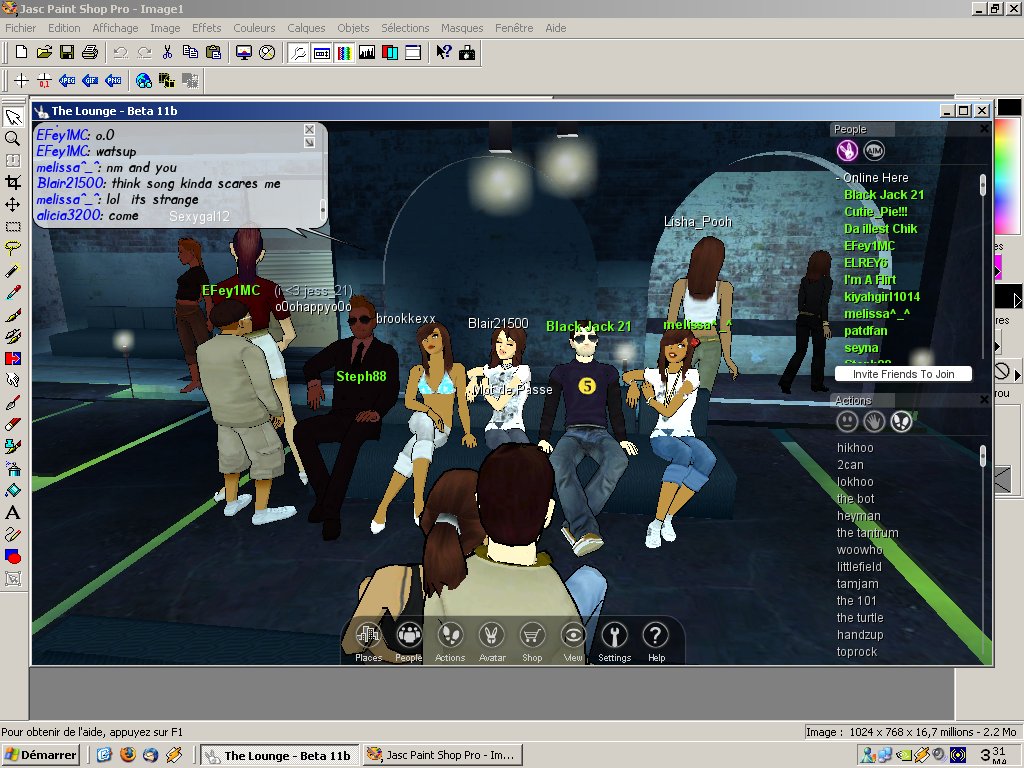Screen dimensions: 1024x768
Task: Open the Fichier menu
Action: click(20, 28)
